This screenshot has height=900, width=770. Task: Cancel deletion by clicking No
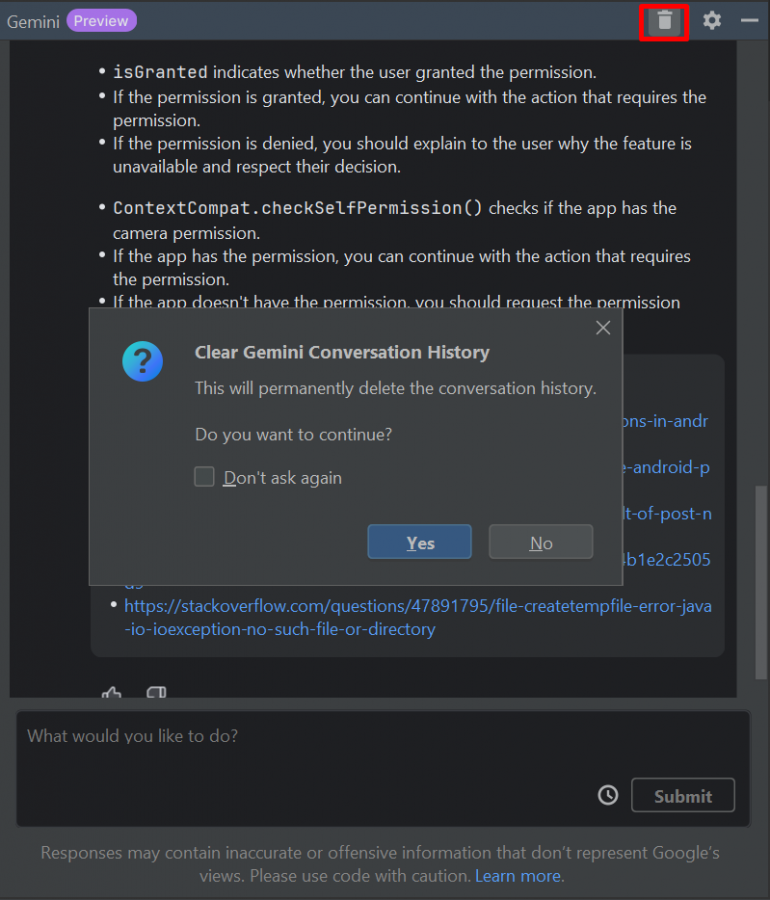click(x=540, y=542)
